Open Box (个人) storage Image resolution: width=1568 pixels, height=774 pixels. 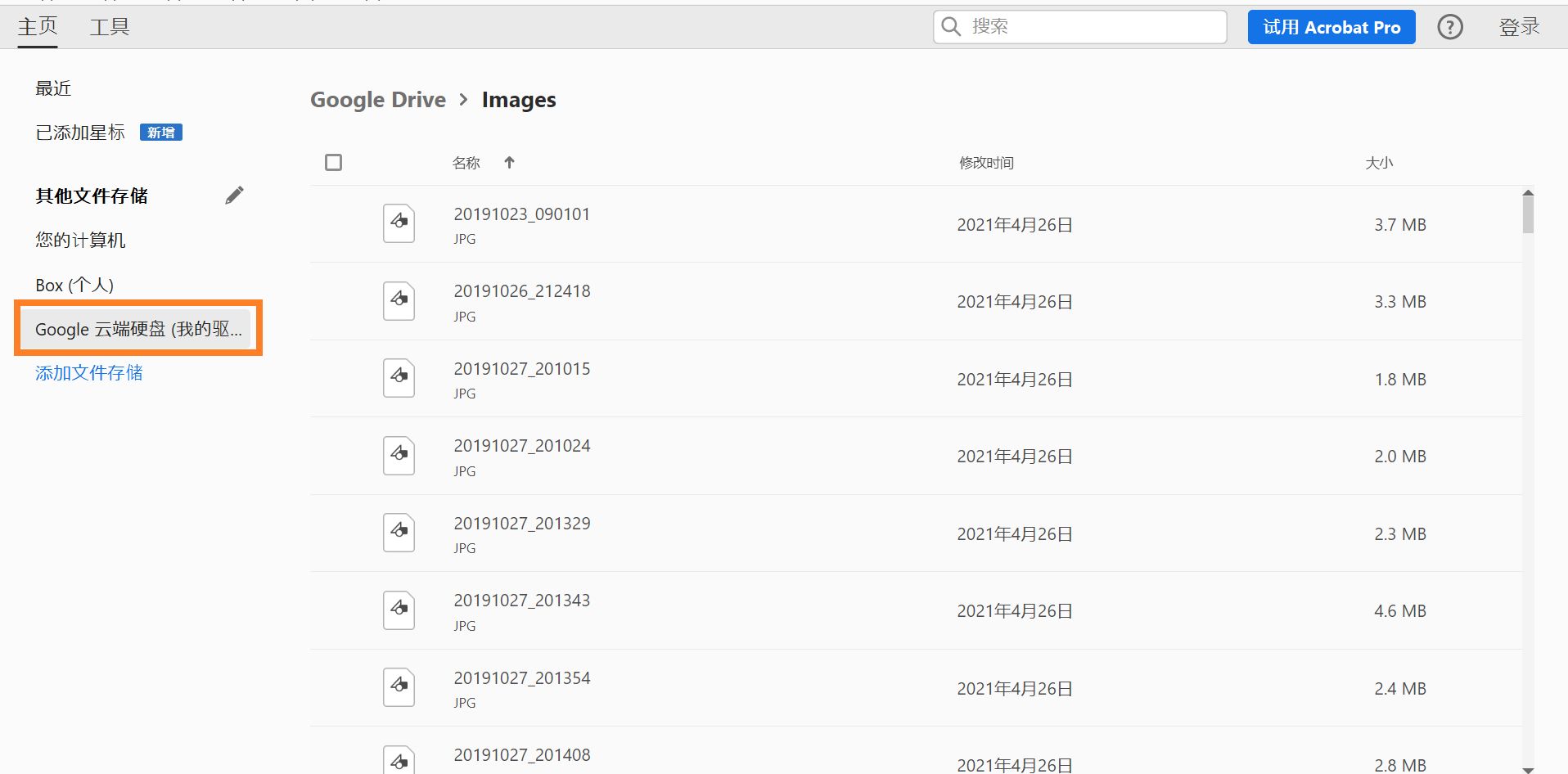coord(74,285)
